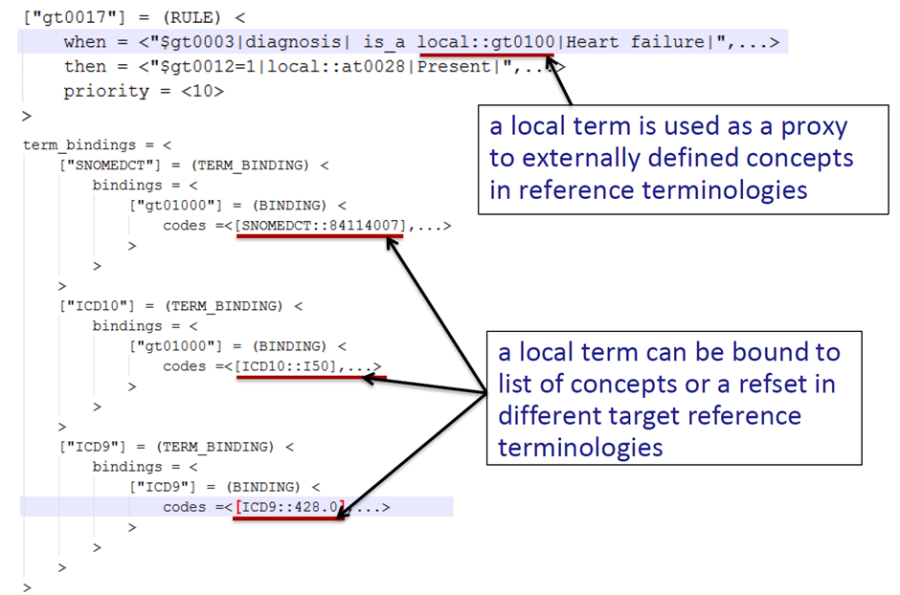The width and height of the screenshot is (900, 595).
Task: Click the underlined SNOMEDCT::84114007 code
Action: tap(322, 226)
